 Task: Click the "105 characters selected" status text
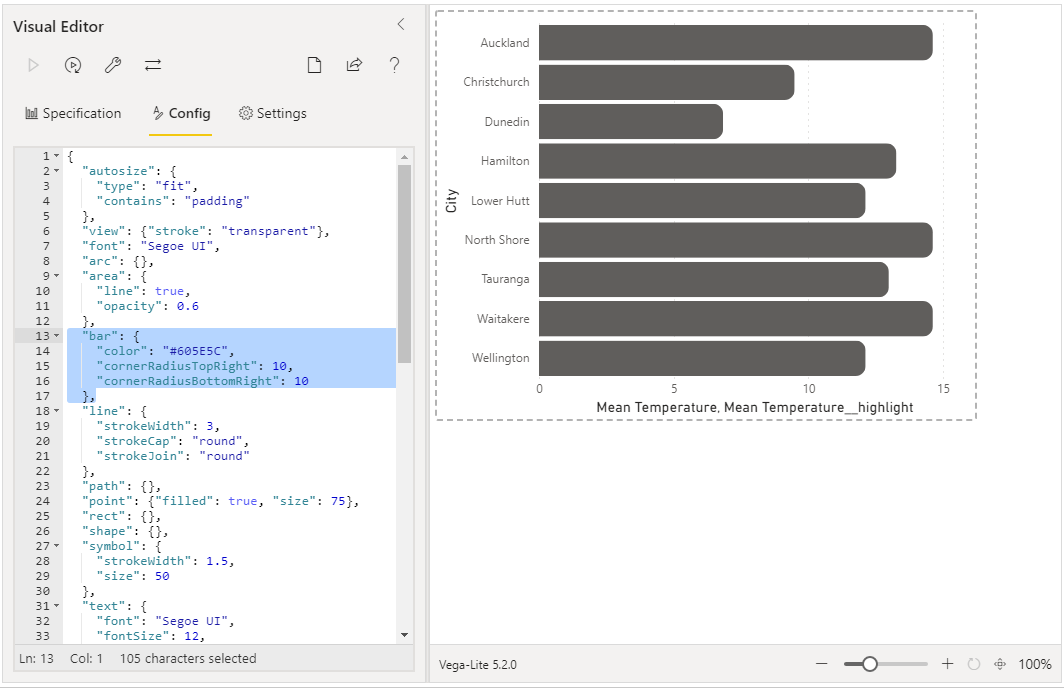point(188,658)
